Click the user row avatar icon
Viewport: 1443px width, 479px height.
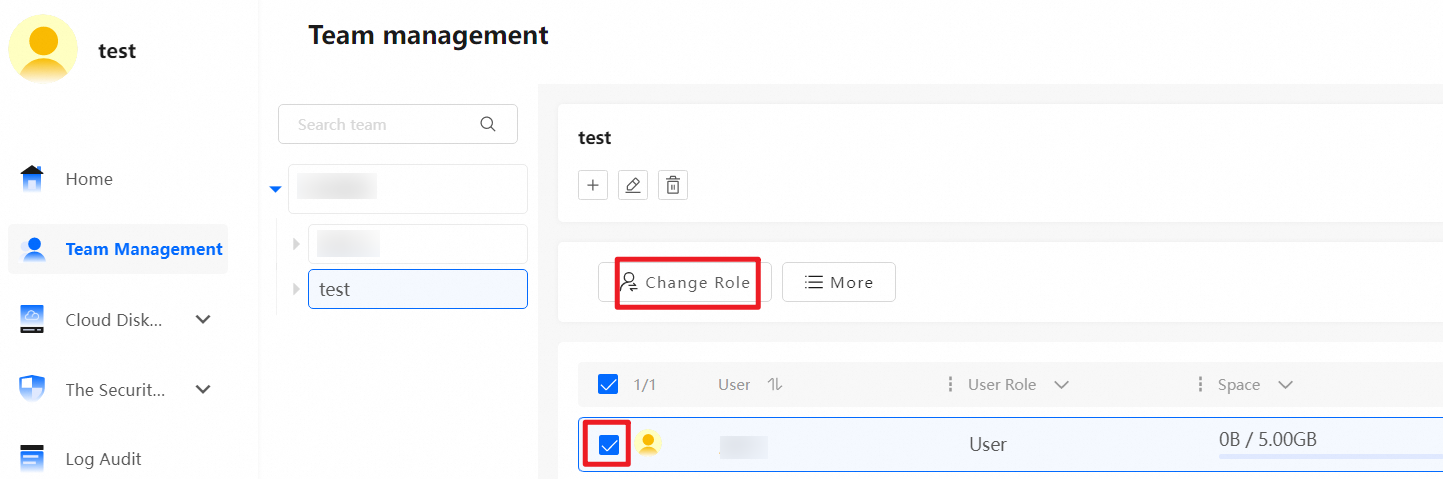(648, 443)
